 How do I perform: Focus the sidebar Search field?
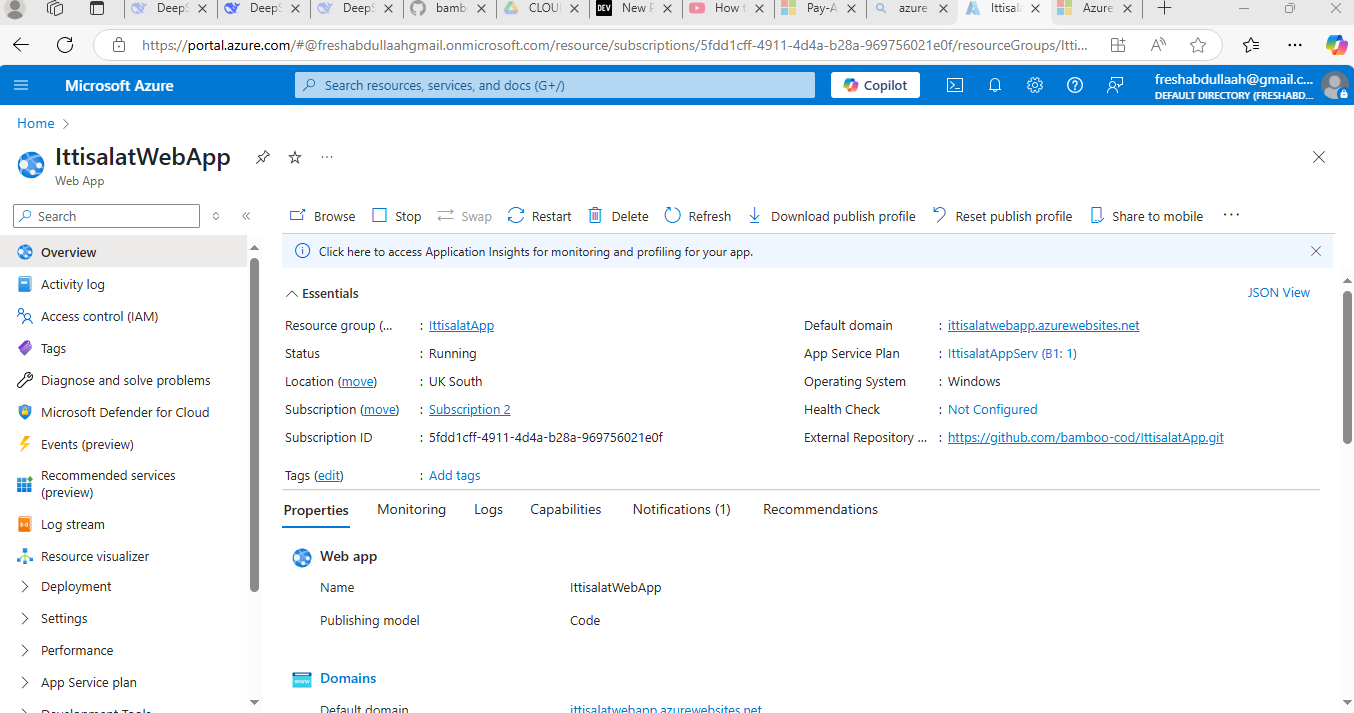(106, 216)
